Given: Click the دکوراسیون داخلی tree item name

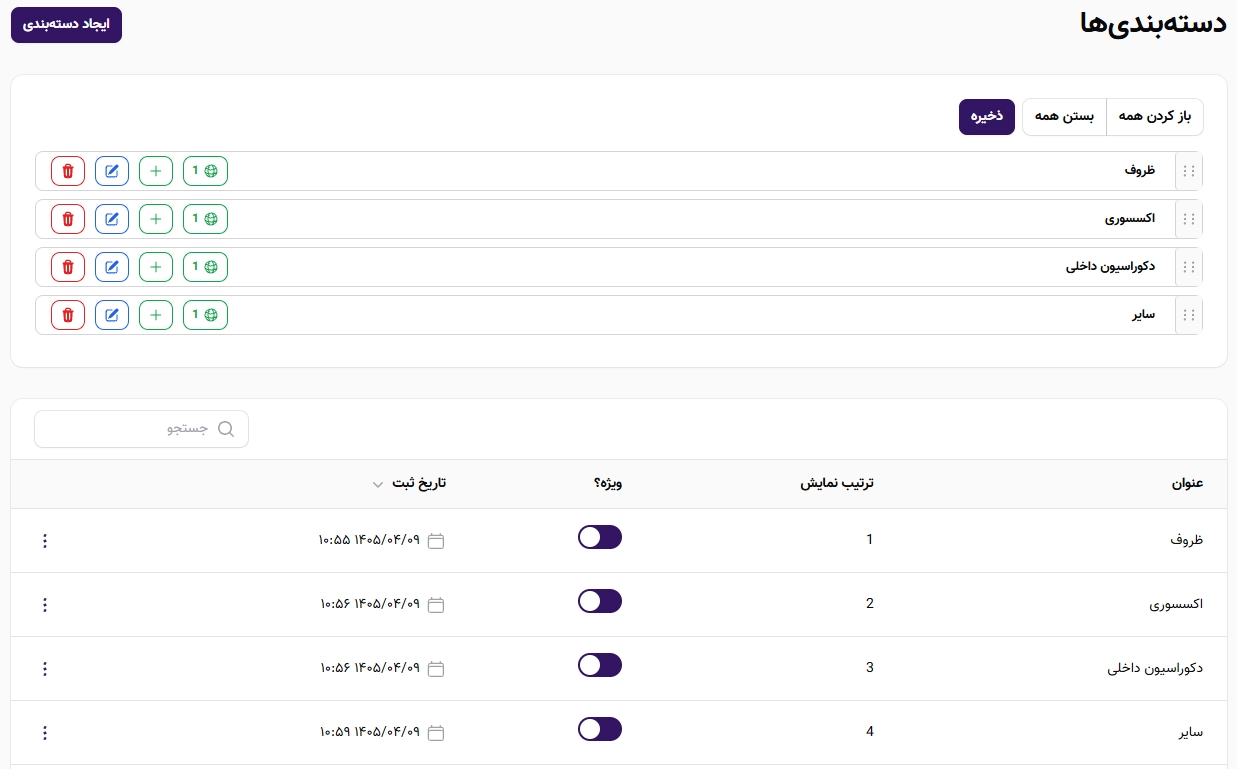Looking at the screenshot, I should 1111,267.
